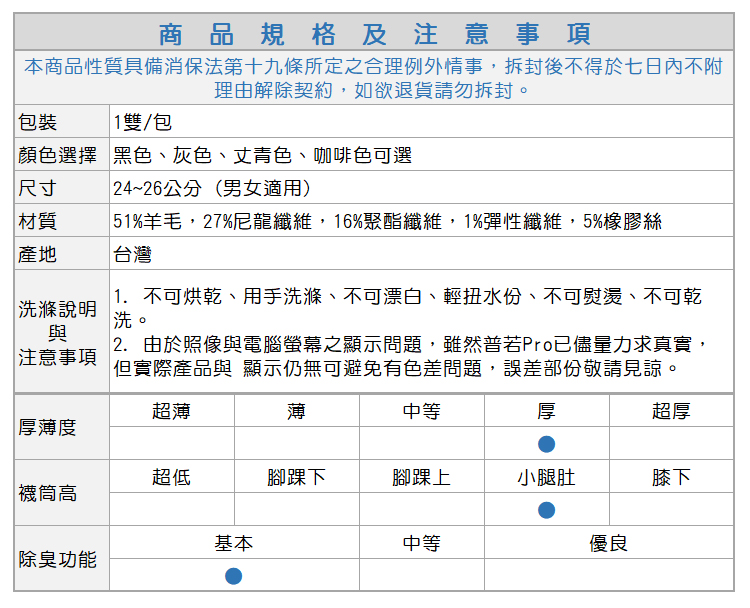Select the 材質 row label
Screen dimensions: 750x608
(x=38, y=222)
